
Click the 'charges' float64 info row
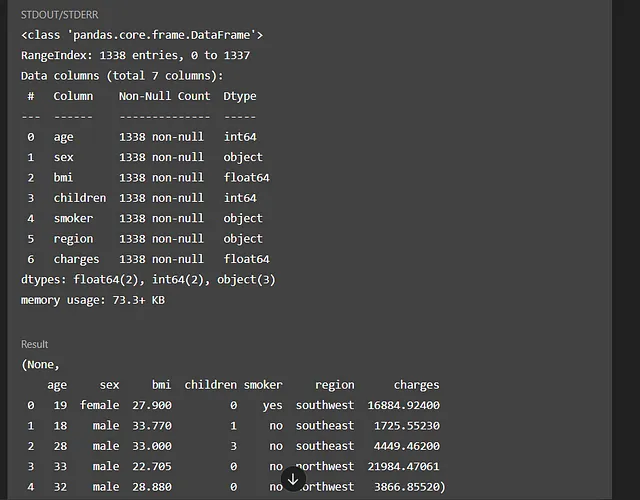[148, 260]
